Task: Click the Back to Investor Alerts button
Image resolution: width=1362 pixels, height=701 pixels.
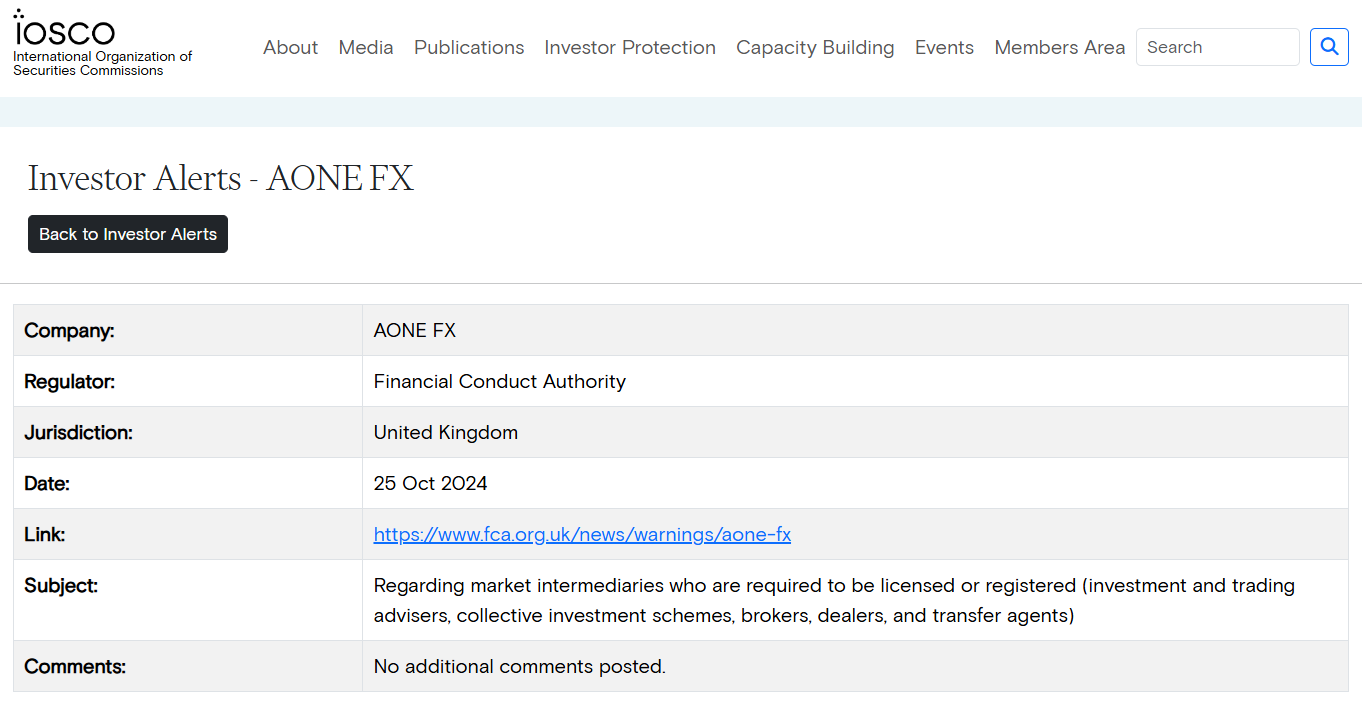Action: coord(128,234)
